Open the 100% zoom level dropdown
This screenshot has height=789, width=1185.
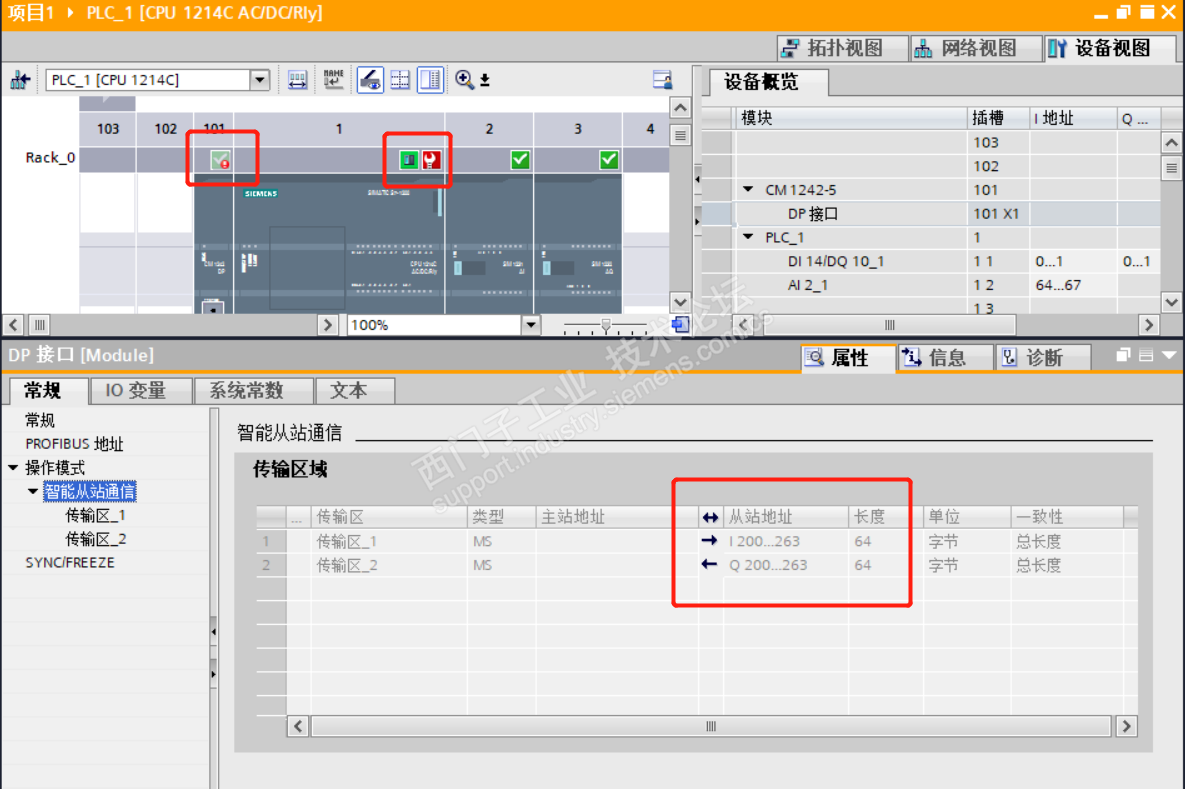tap(531, 325)
